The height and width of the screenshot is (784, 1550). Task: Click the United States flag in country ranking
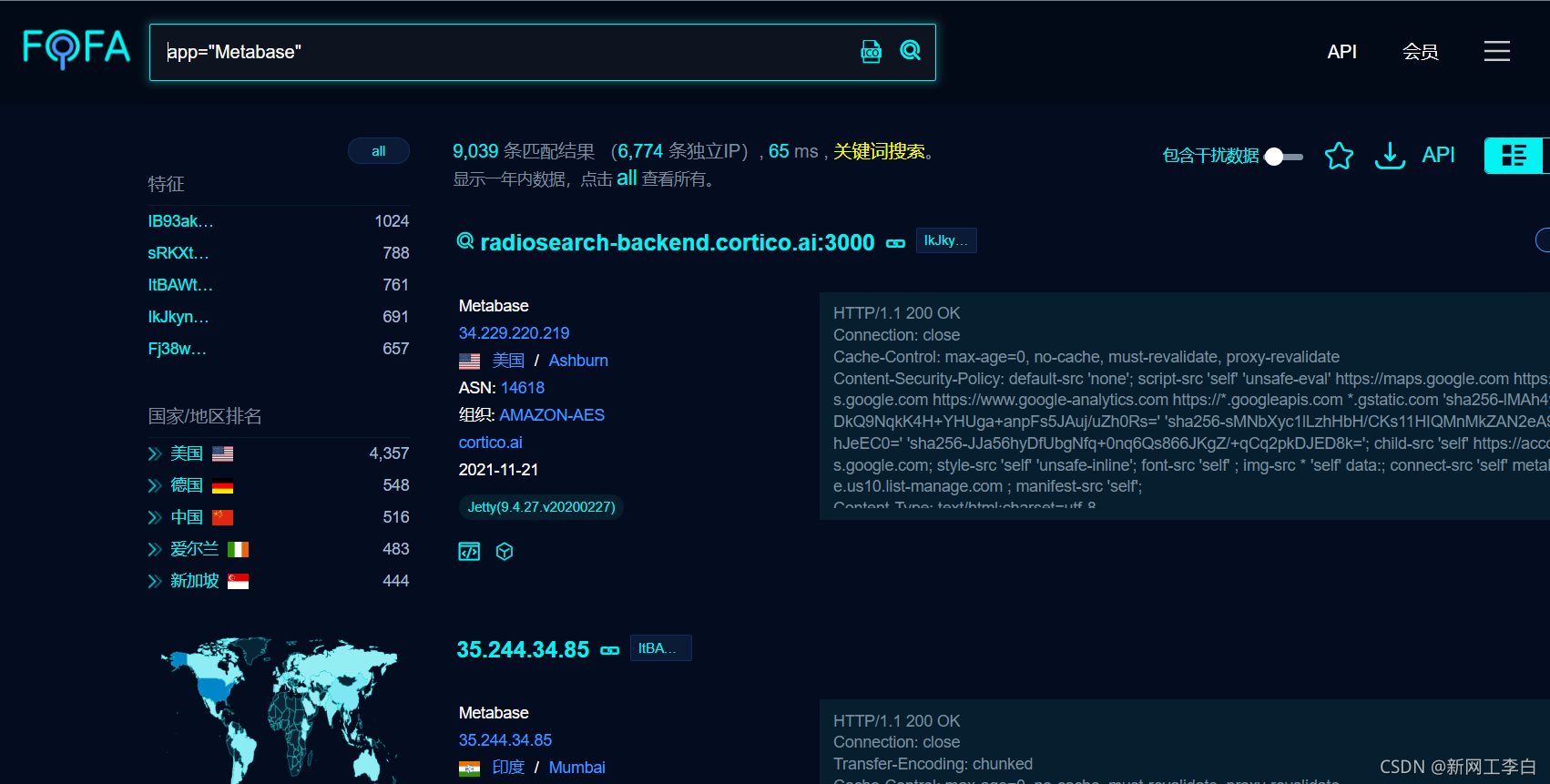click(x=223, y=453)
